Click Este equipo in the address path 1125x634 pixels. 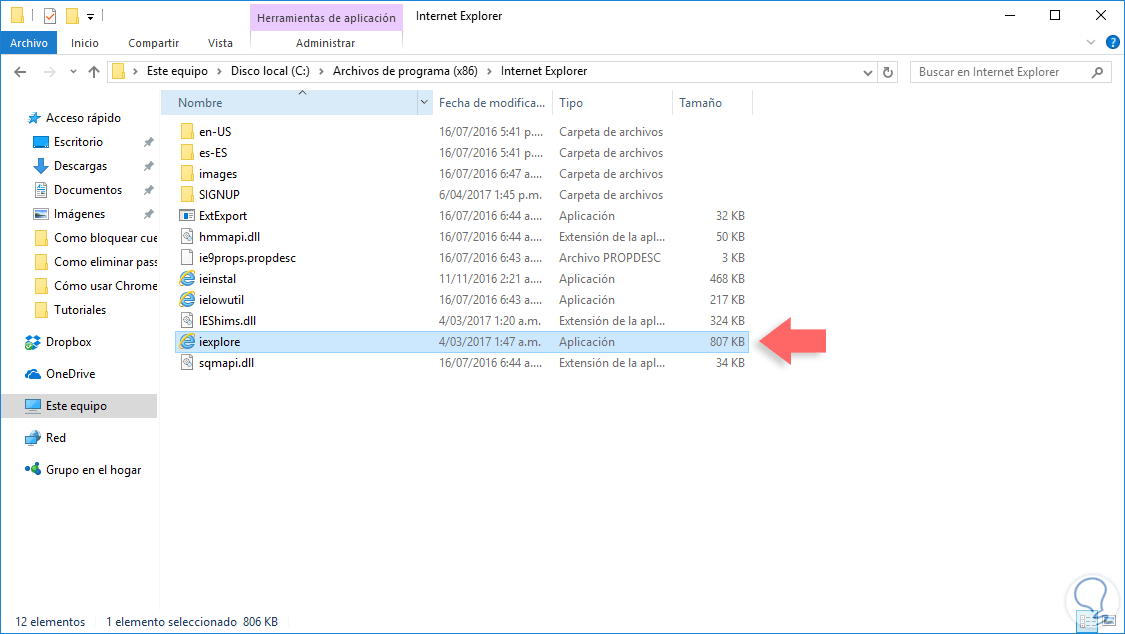[x=177, y=71]
